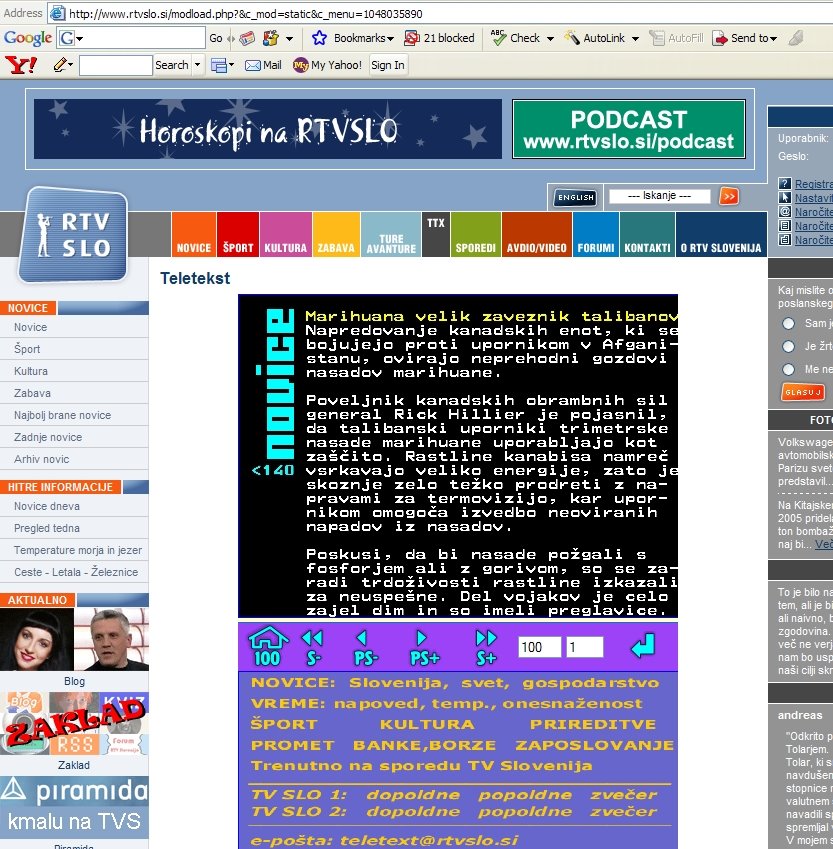Click the Horoskopi na RTVSLO banner
The width and height of the screenshot is (833, 849).
268,129
